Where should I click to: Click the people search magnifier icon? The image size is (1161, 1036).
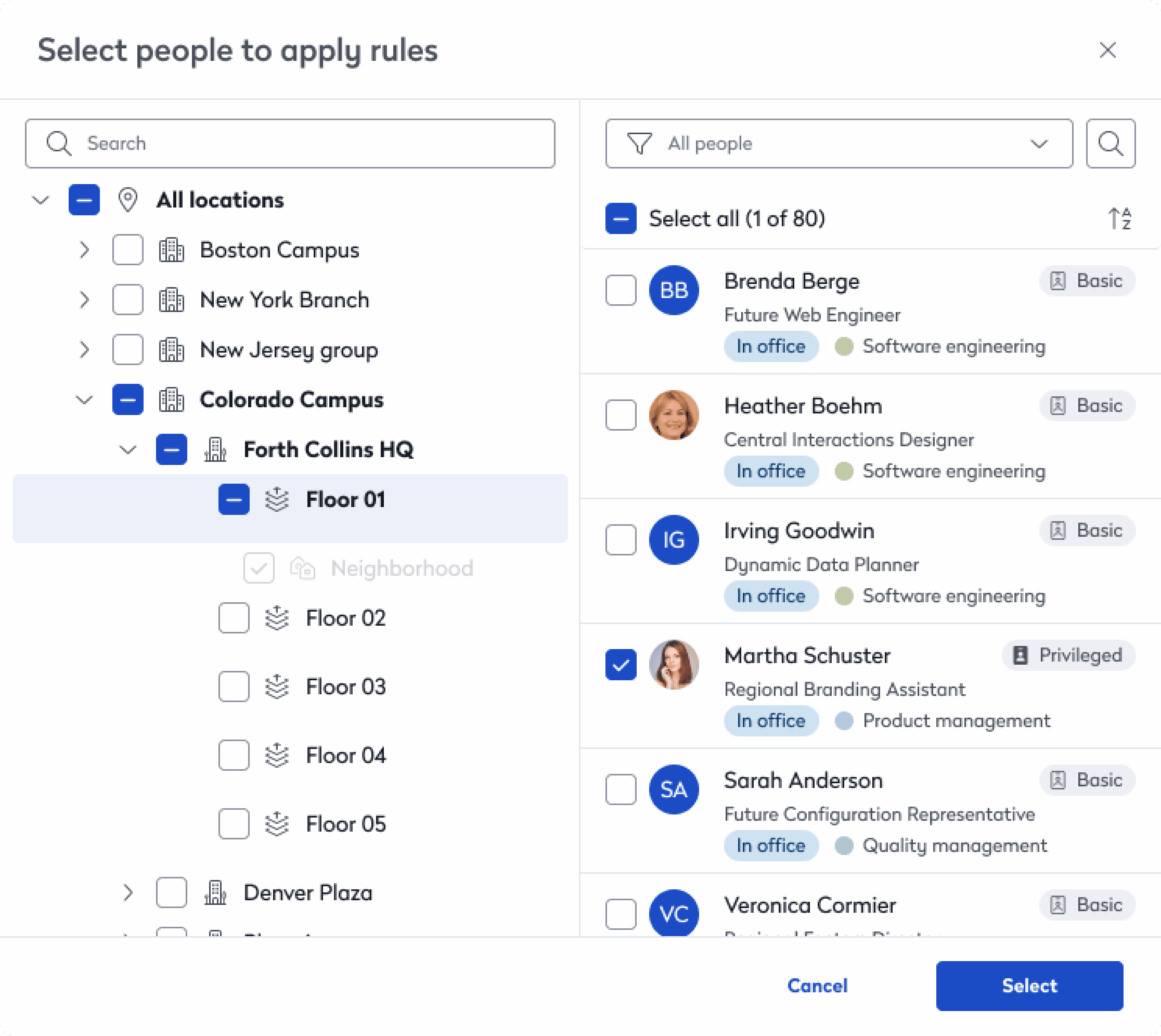pyautogui.click(x=1110, y=144)
